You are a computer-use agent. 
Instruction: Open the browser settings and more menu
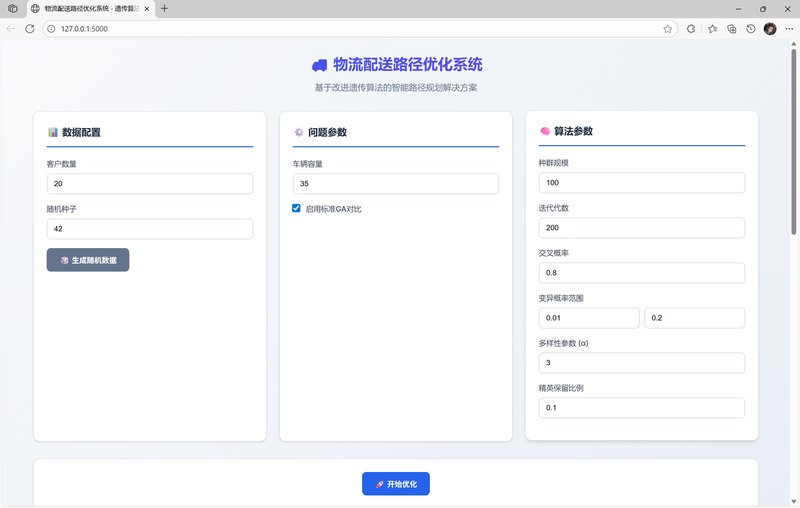click(x=789, y=29)
